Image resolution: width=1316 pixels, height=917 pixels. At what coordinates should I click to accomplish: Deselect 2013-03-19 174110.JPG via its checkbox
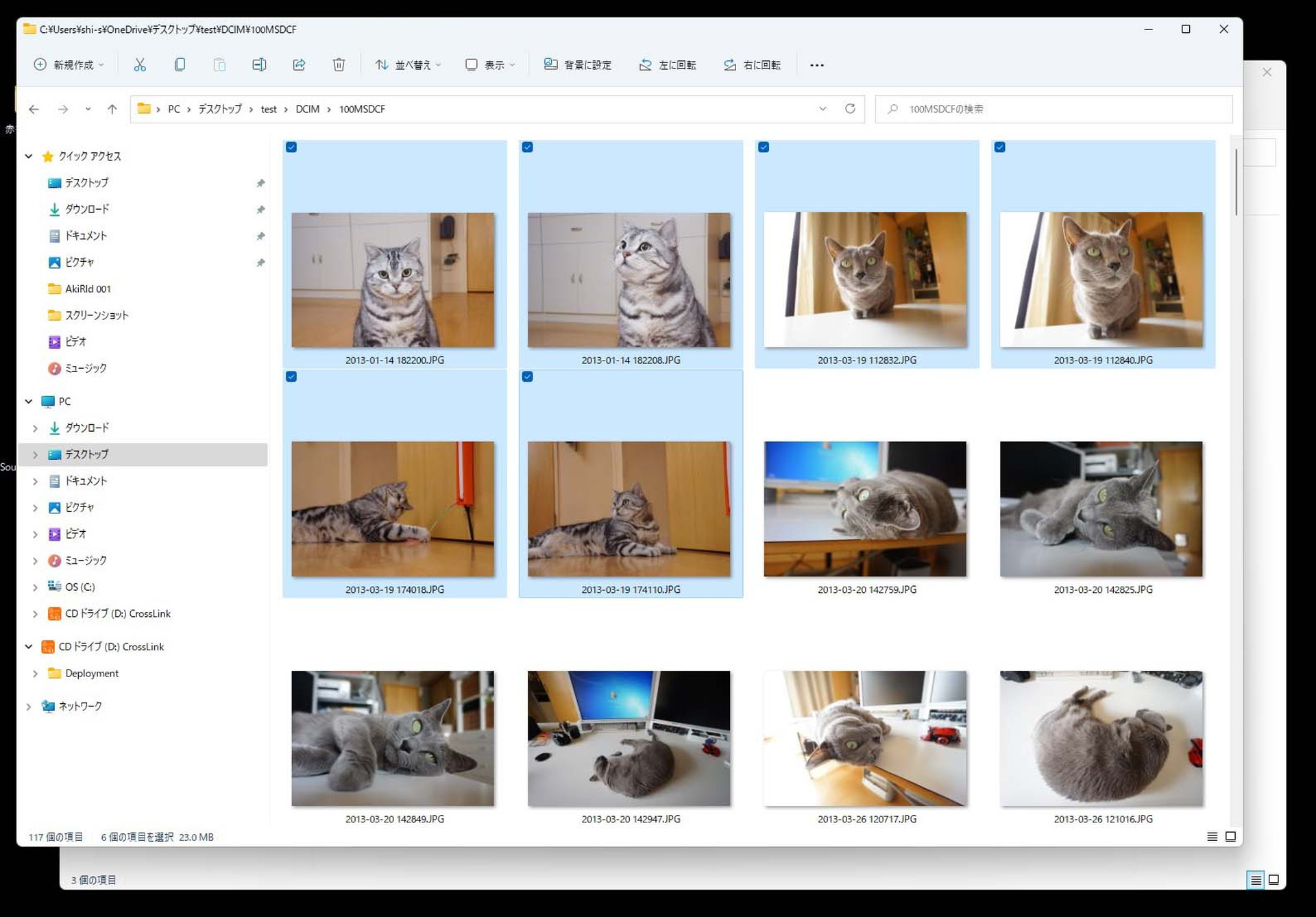(528, 376)
